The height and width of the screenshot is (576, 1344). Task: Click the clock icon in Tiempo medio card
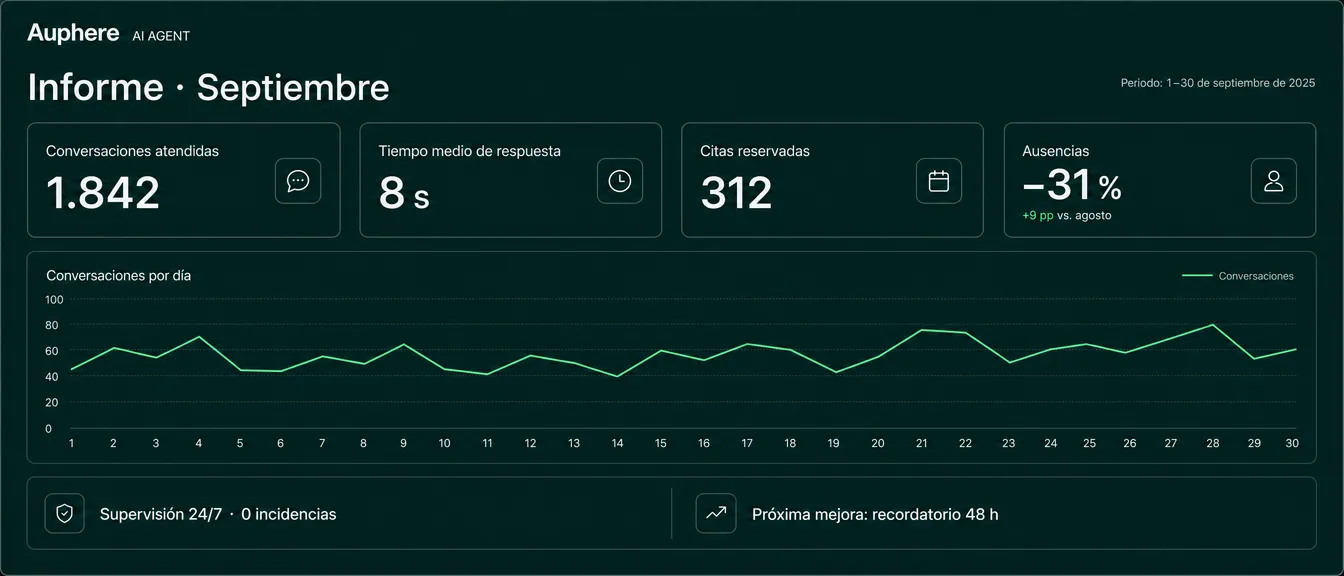(x=620, y=181)
